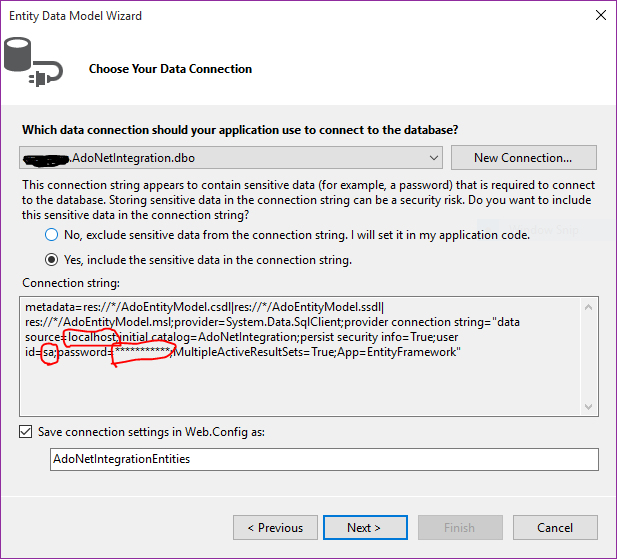The width and height of the screenshot is (617, 559).
Task: Cancel the wizard
Action: pyautogui.click(x=555, y=528)
